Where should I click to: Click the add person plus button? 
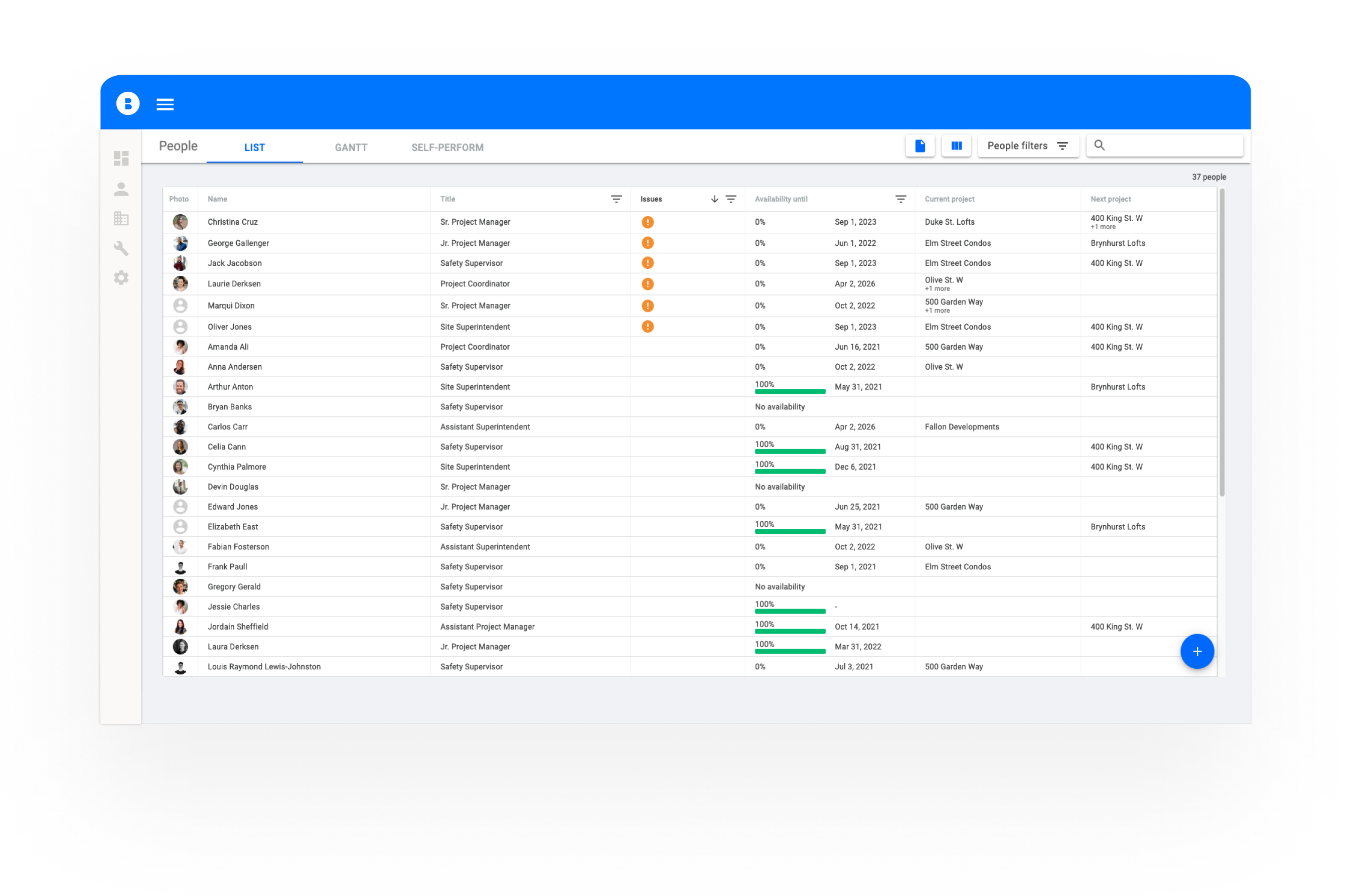pos(1197,651)
